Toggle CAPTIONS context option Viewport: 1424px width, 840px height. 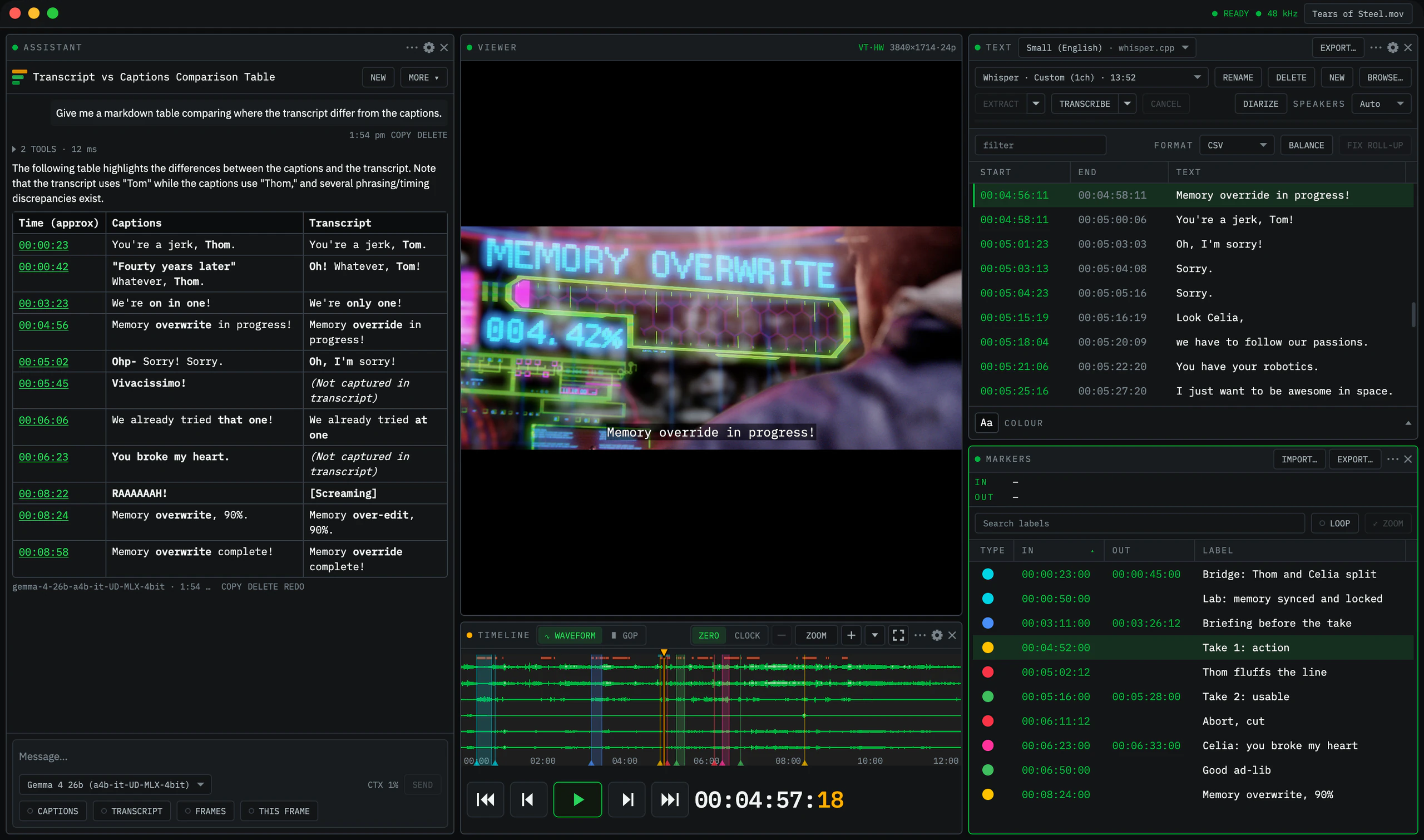pos(53,811)
